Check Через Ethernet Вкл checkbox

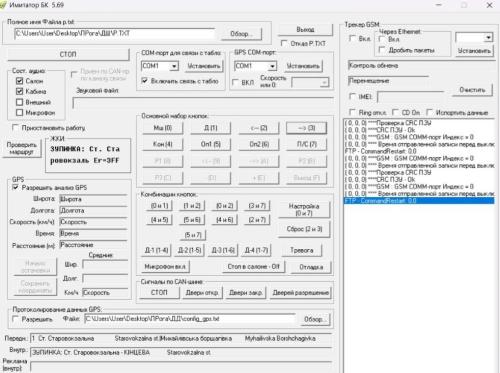(x=382, y=39)
